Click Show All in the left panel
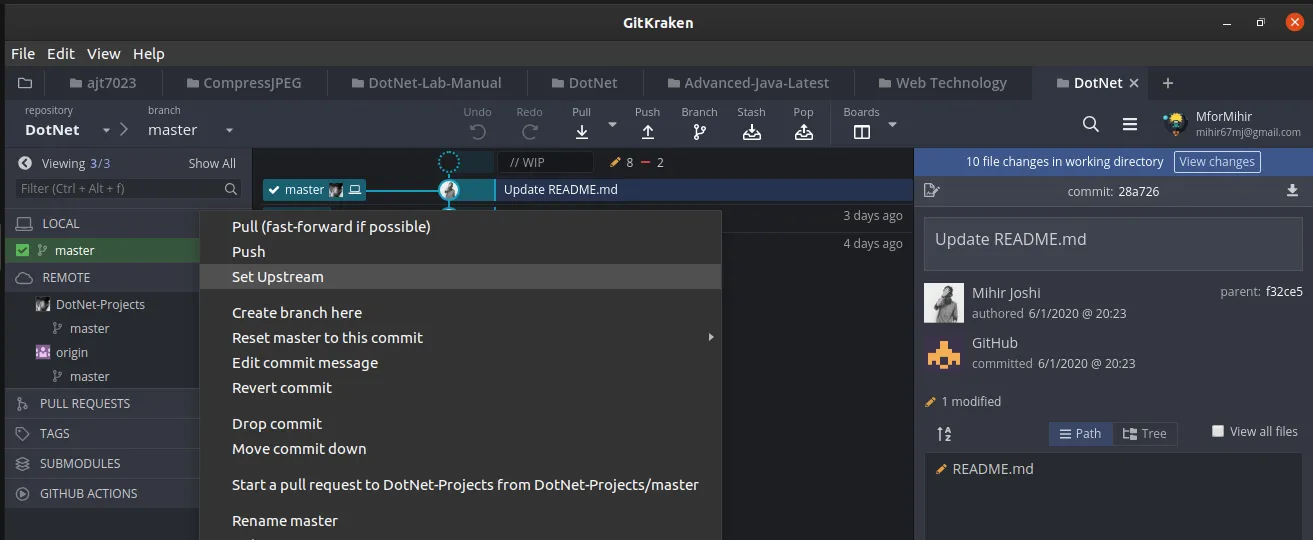Viewport: 1313px width, 540px height. tap(212, 163)
